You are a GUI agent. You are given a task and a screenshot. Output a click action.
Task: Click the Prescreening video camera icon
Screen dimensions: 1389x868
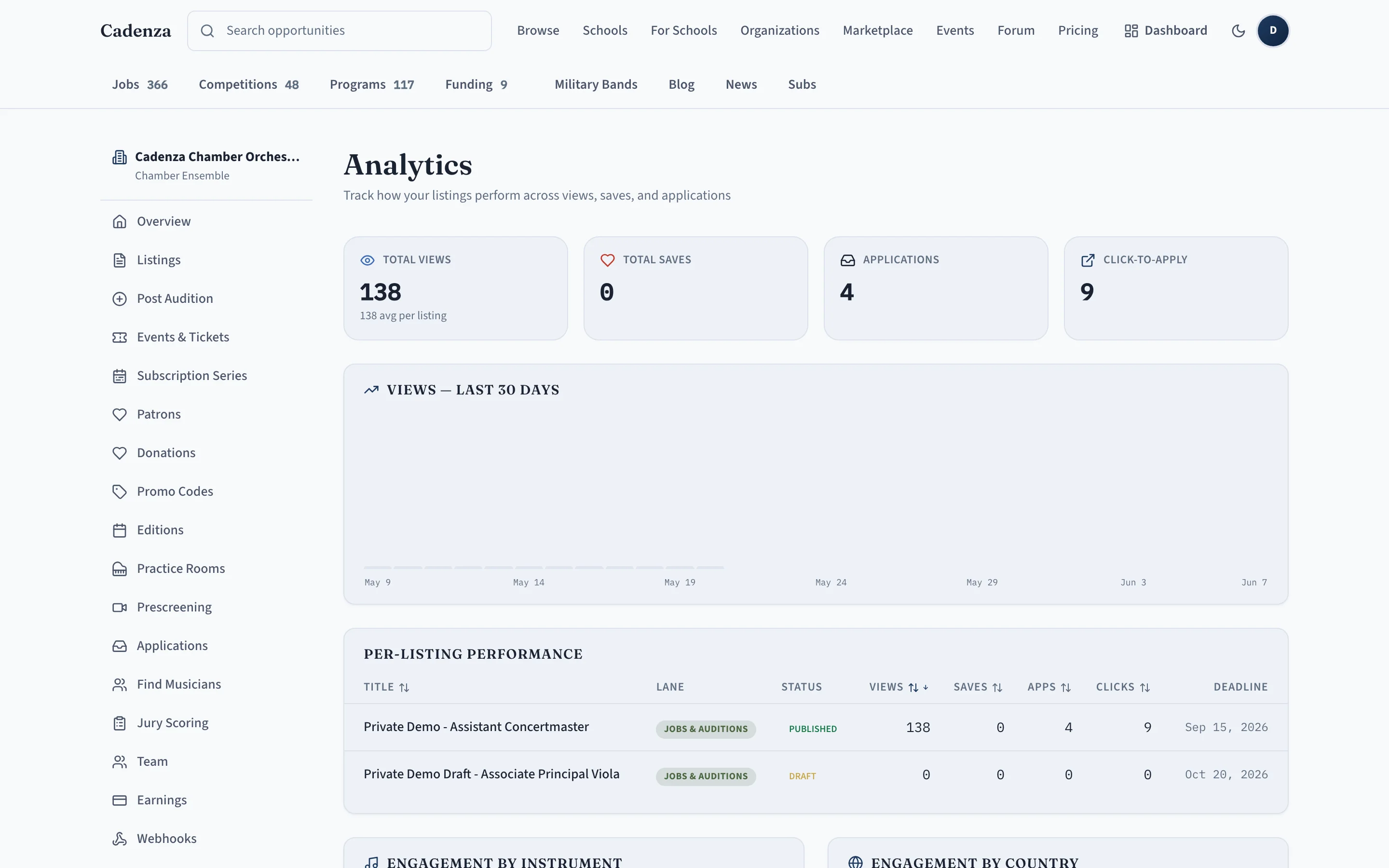120,608
